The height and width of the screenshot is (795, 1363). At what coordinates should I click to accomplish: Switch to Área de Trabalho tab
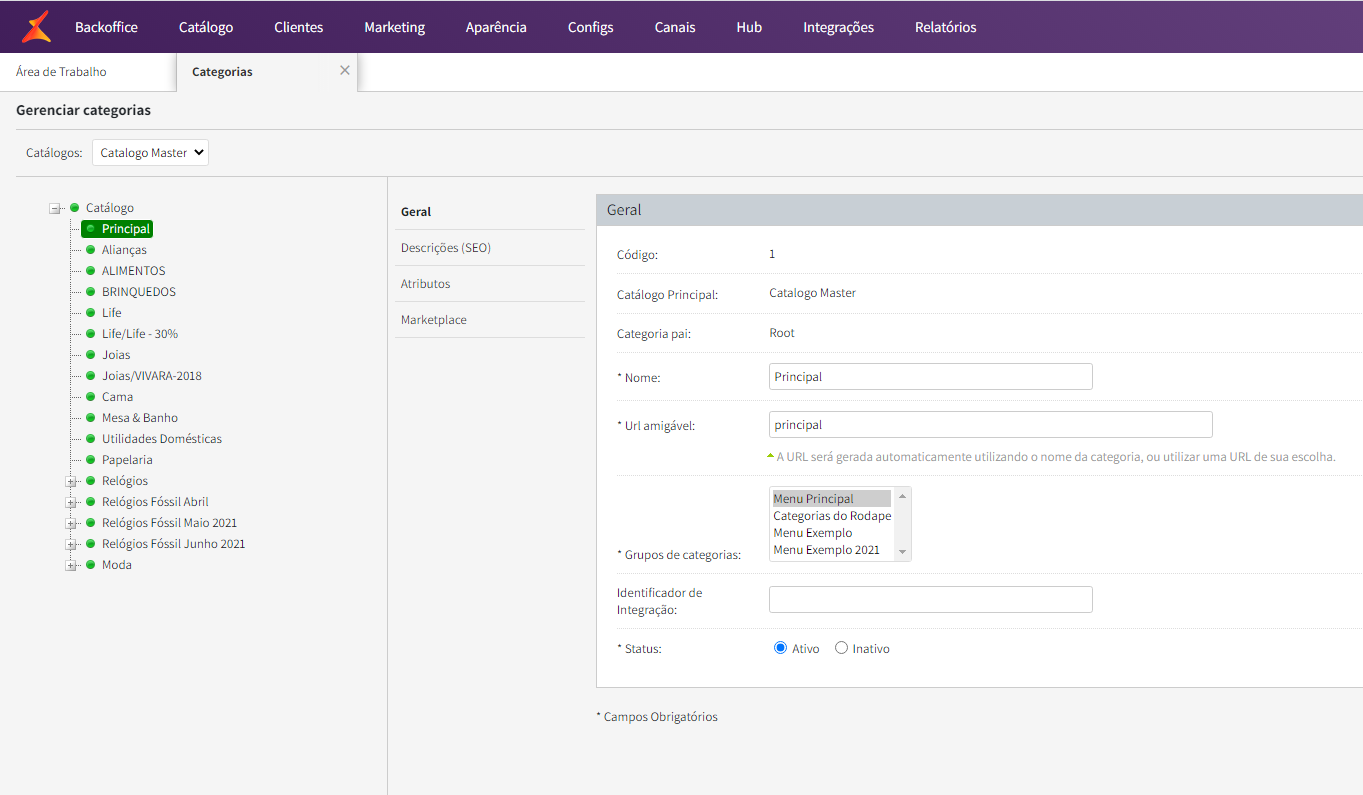(61, 72)
